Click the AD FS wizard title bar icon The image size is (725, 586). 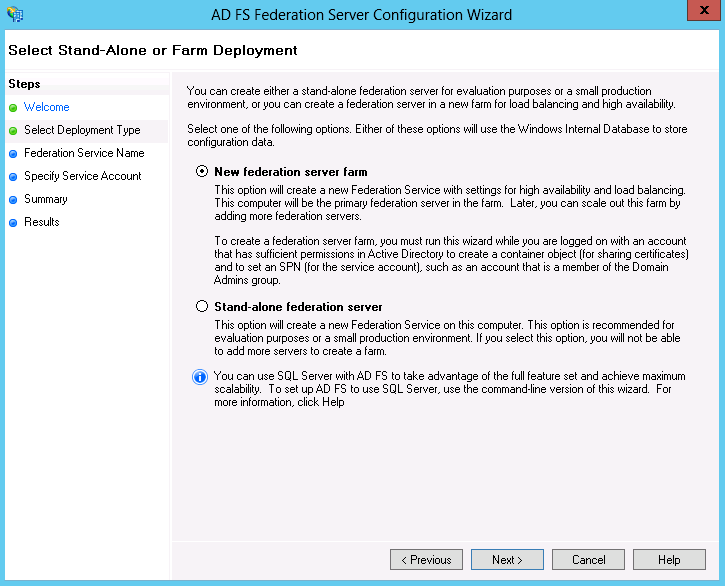[x=15, y=14]
